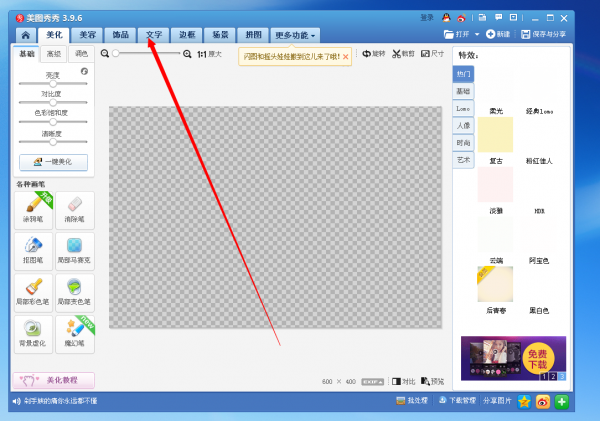Click the 亮度 brightness slider handle
600x421 pixels.
(x=53, y=83)
